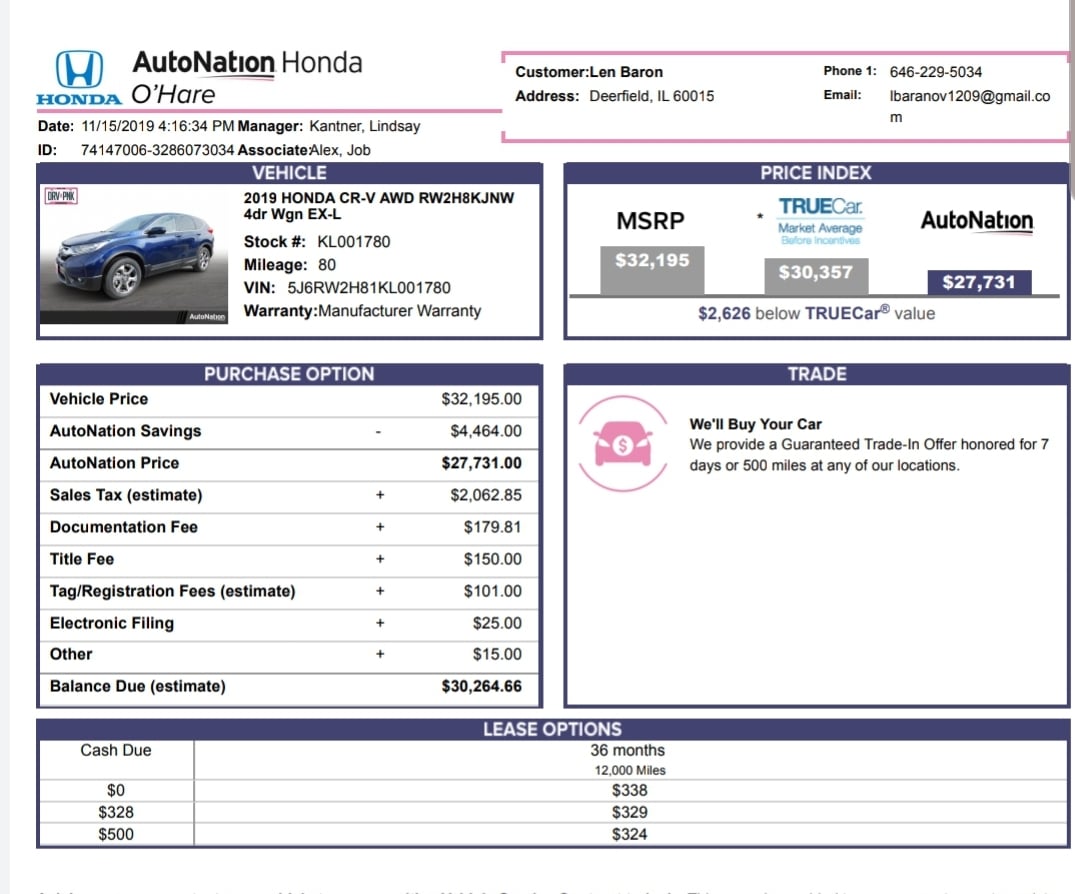The width and height of the screenshot is (1075, 894).
Task: Click the address Deerfield, IL 60015
Action: pyautogui.click(x=651, y=96)
